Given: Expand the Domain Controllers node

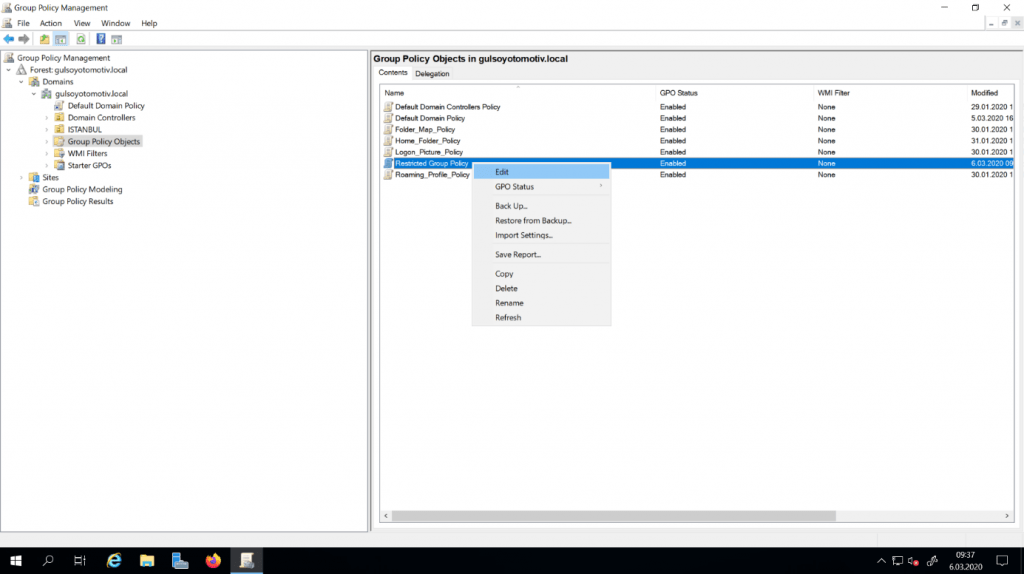Looking at the screenshot, I should click(x=47, y=118).
